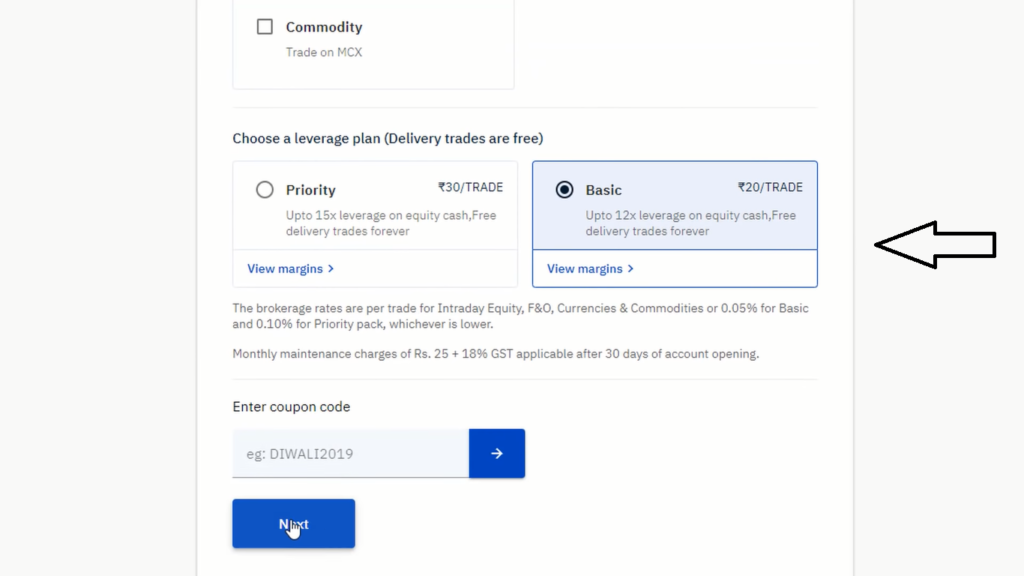Submit coupon code with the arrow button

(x=496, y=453)
